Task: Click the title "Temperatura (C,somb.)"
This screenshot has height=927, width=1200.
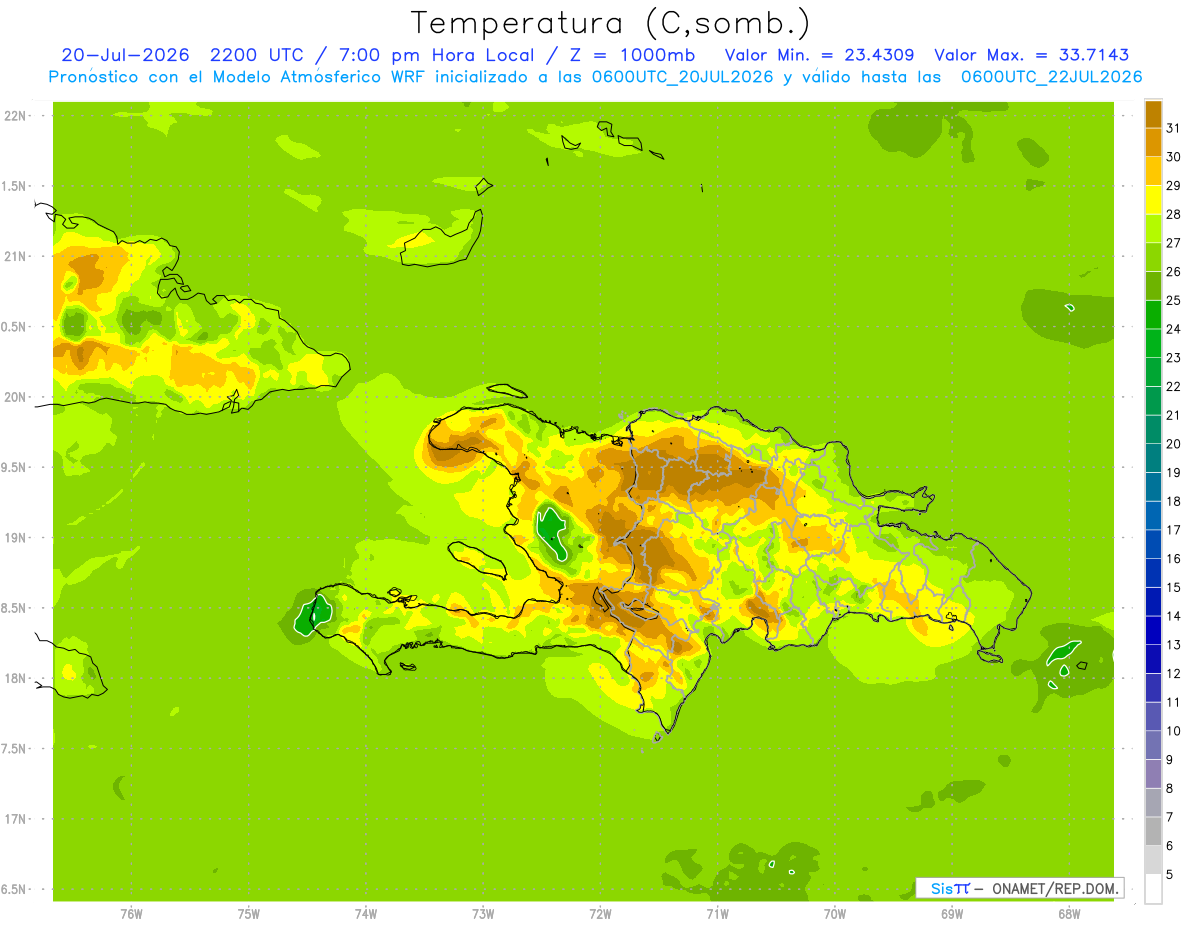Action: point(609,22)
